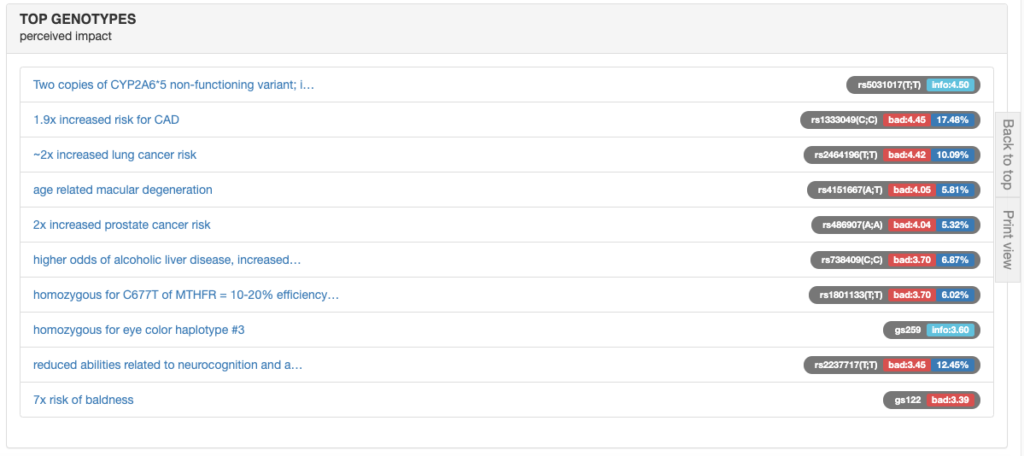Open reduced abilities related to neurocognition link
This screenshot has height=456, width=1024.
pos(167,365)
